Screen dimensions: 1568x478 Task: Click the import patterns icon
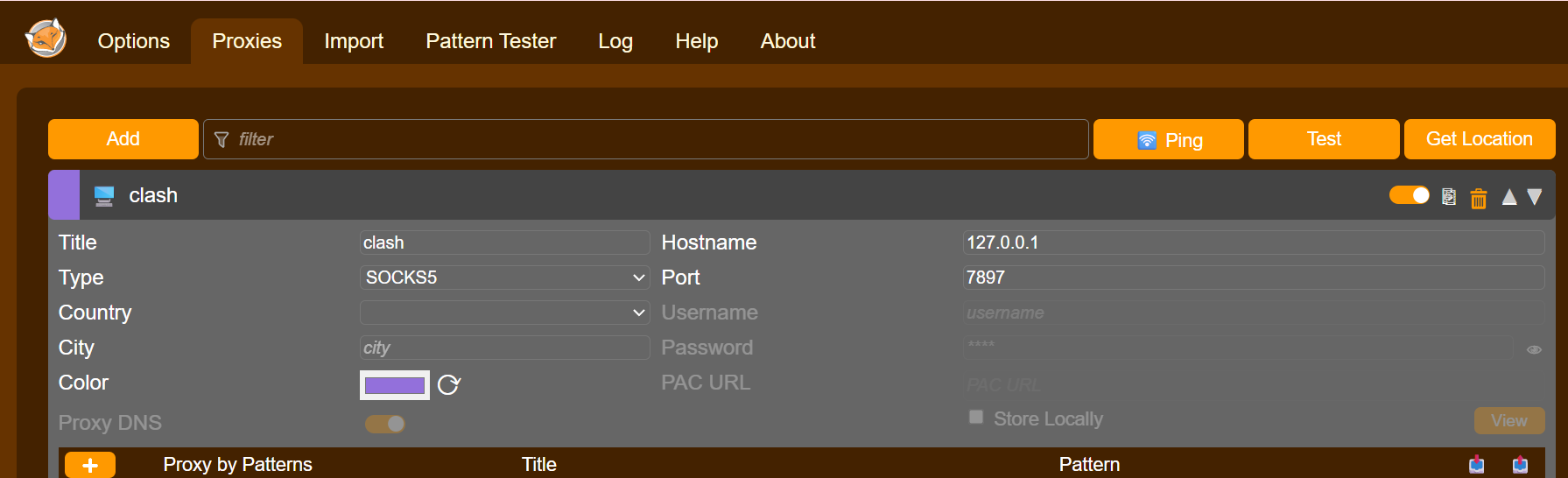point(1477,464)
